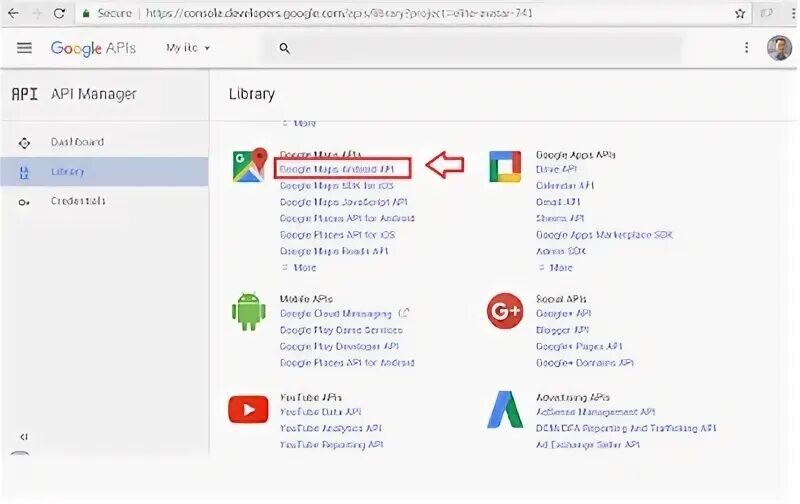Reload the page with the refresh icon
Screen dimensions: 800x504
coord(59,13)
